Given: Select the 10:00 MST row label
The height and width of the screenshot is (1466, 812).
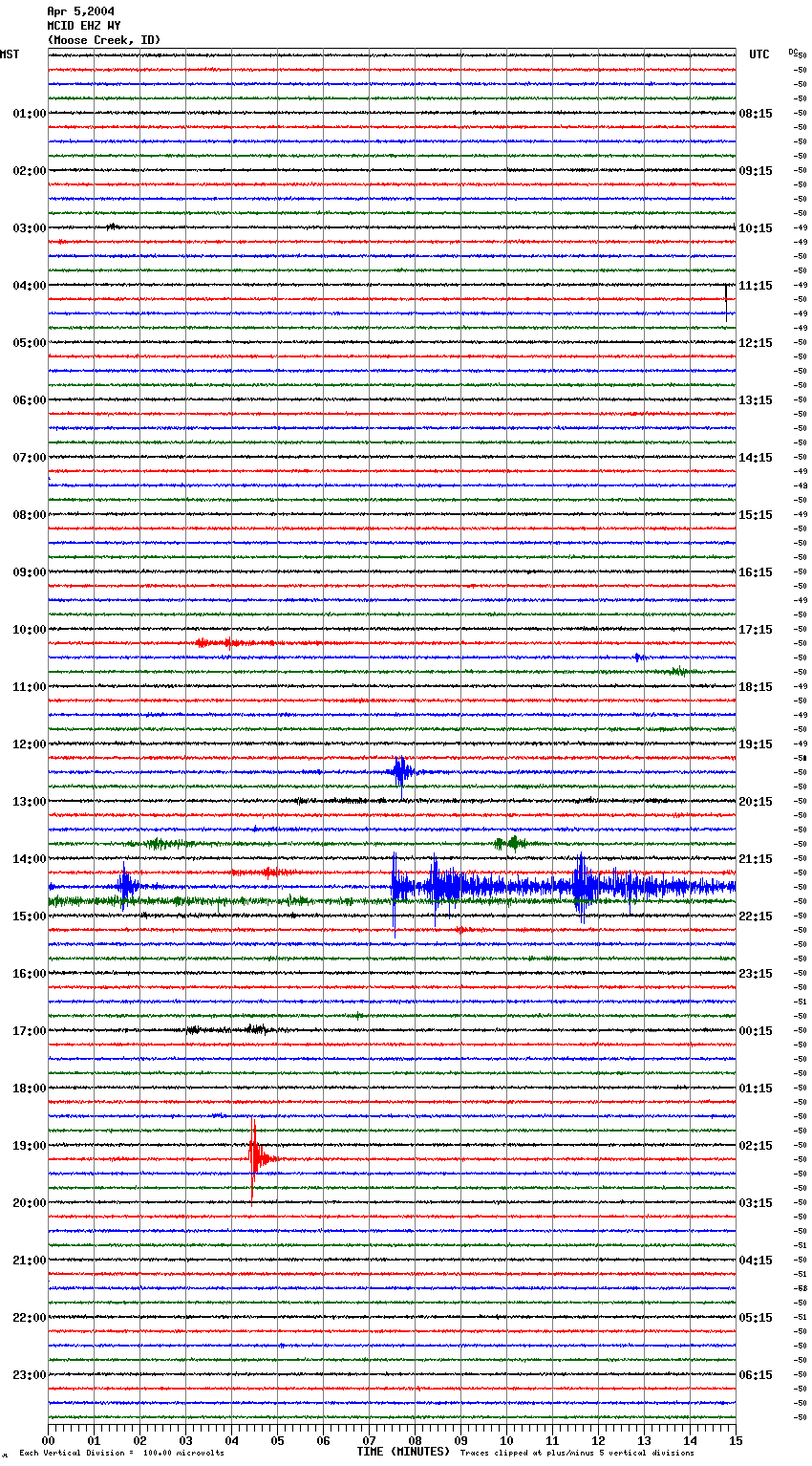Looking at the screenshot, I should tap(29, 630).
